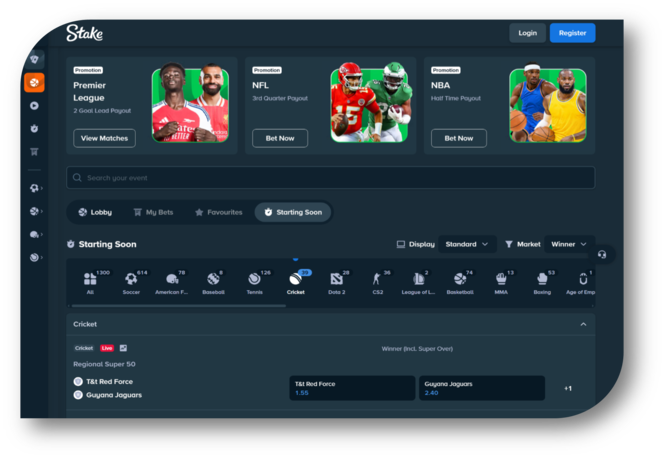
Task: Click View Matches for Premier League
Action: [x=104, y=138]
